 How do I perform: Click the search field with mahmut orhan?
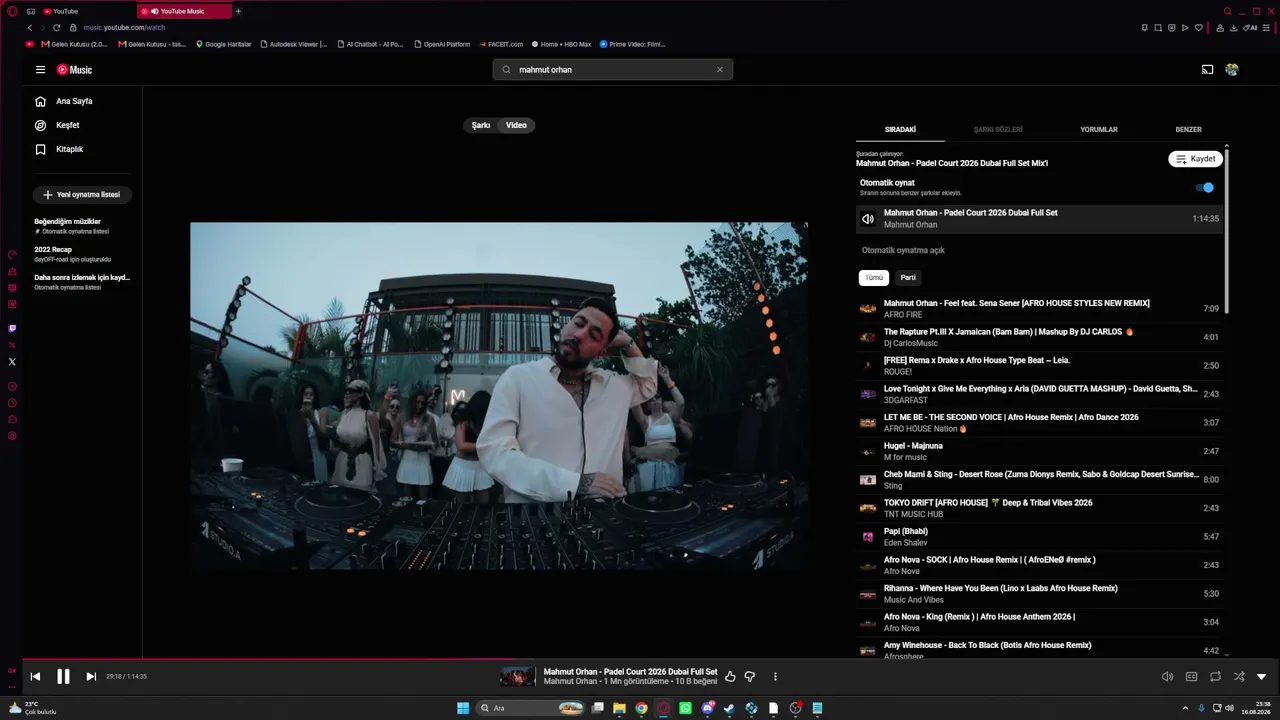[613, 70]
